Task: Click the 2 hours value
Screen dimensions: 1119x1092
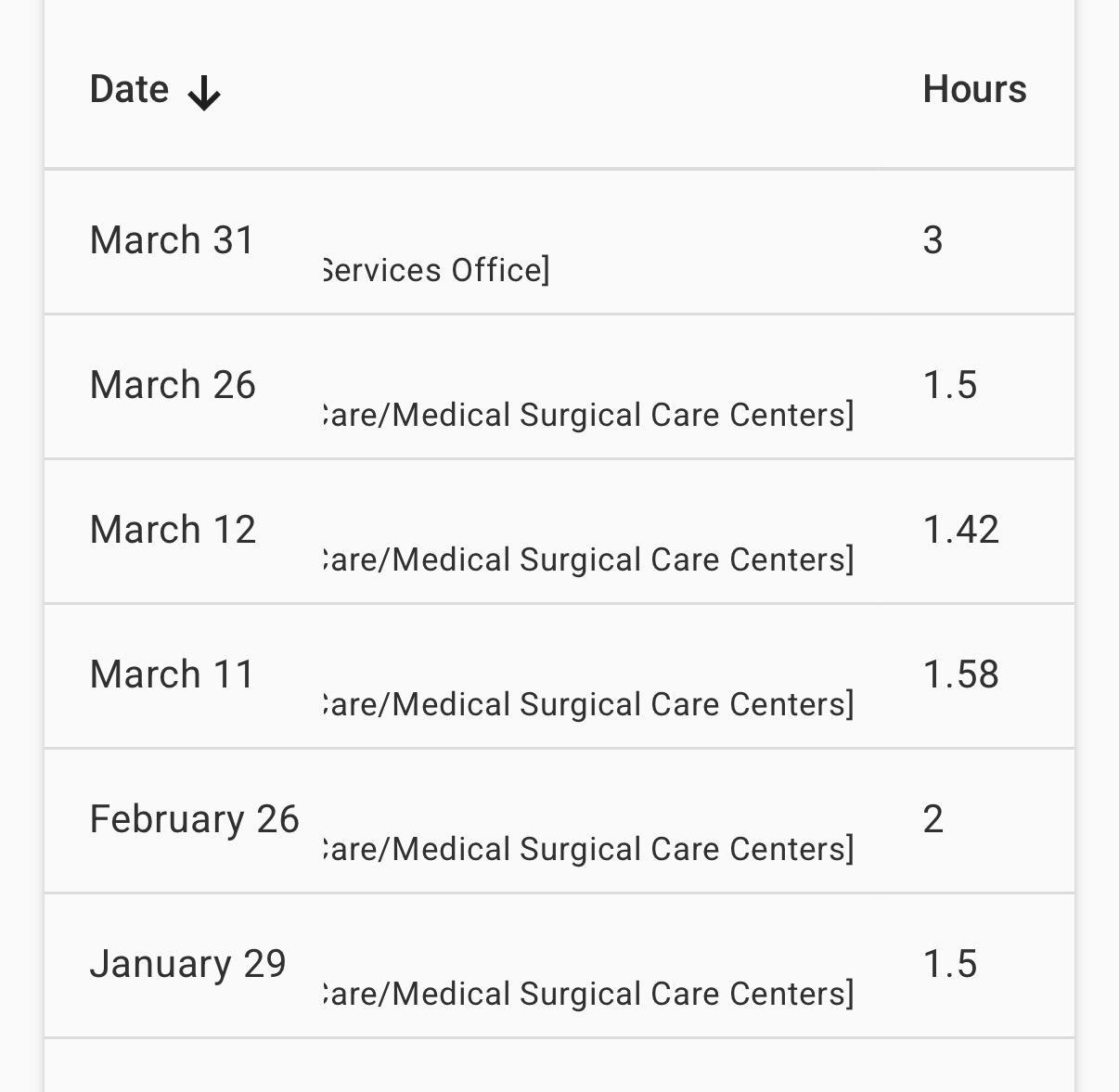Action: [933, 819]
